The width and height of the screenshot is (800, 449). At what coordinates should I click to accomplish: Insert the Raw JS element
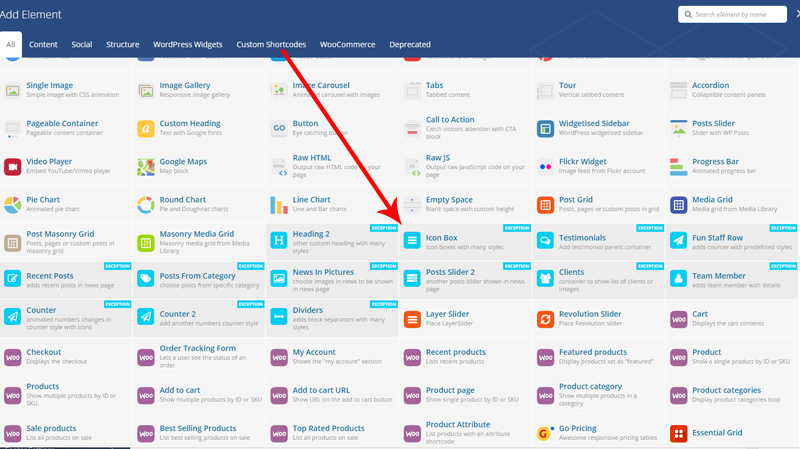tap(466, 167)
